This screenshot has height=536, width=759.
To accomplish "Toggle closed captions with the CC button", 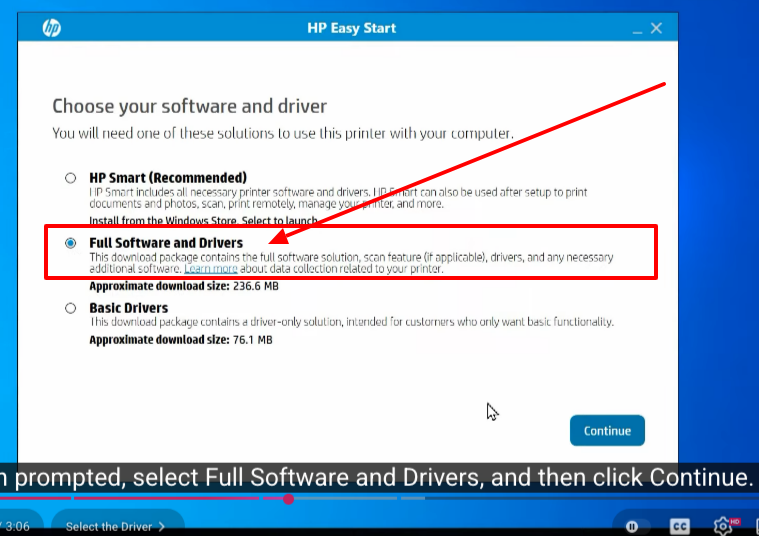I will [679, 526].
